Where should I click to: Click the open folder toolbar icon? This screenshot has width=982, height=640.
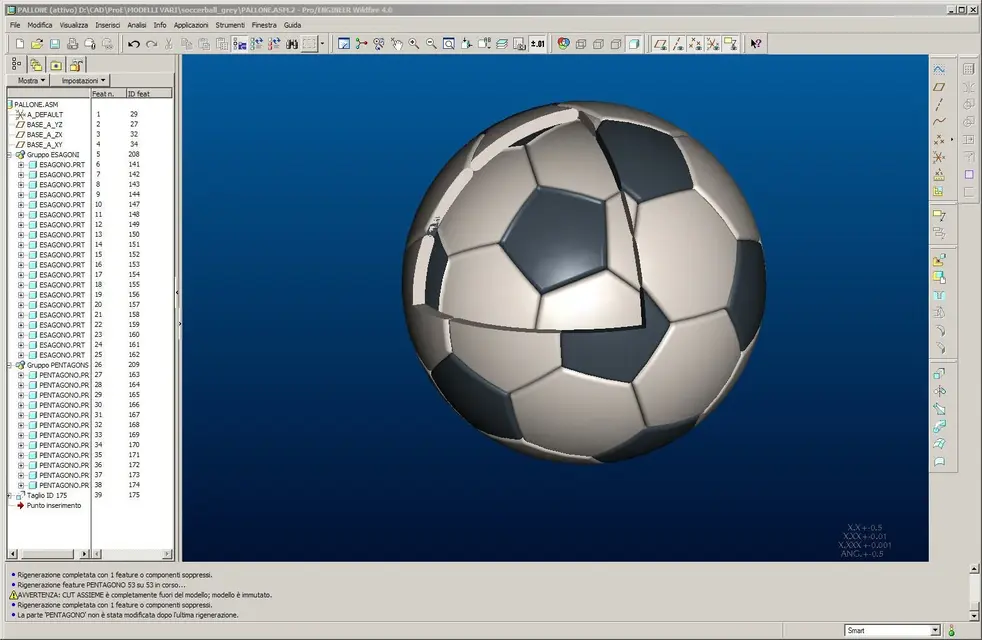[37, 44]
